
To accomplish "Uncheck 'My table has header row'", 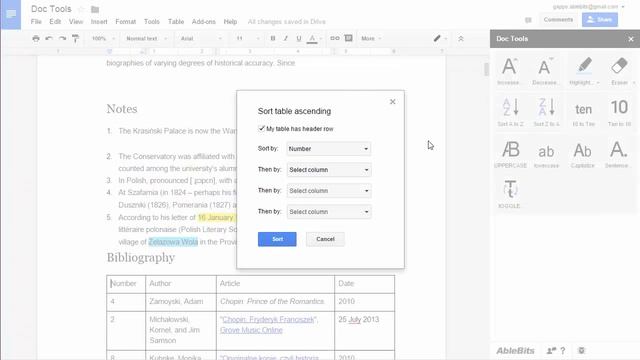I will 262,128.
